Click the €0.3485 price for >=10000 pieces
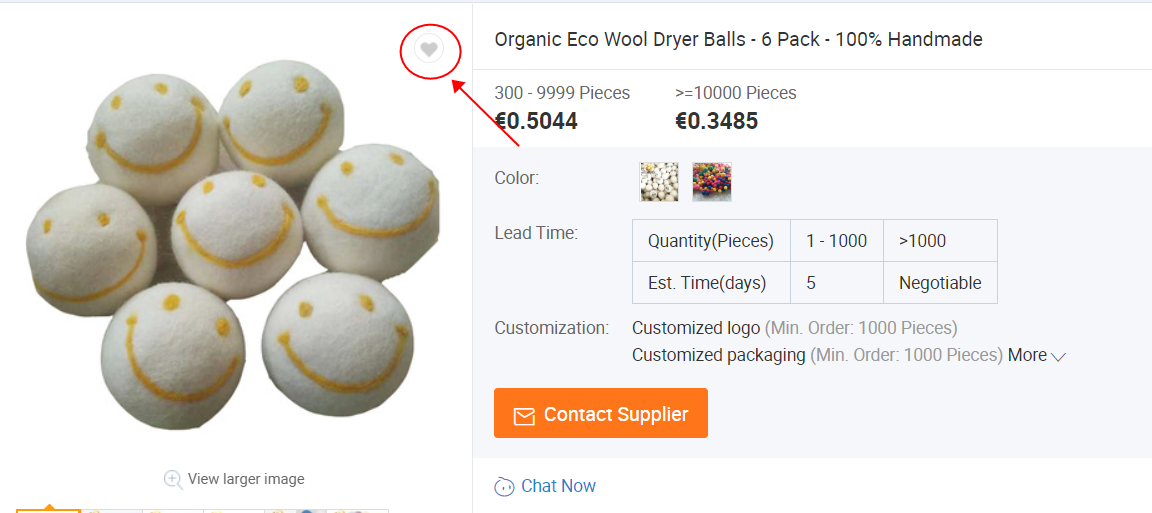The width and height of the screenshot is (1152, 513). point(716,121)
